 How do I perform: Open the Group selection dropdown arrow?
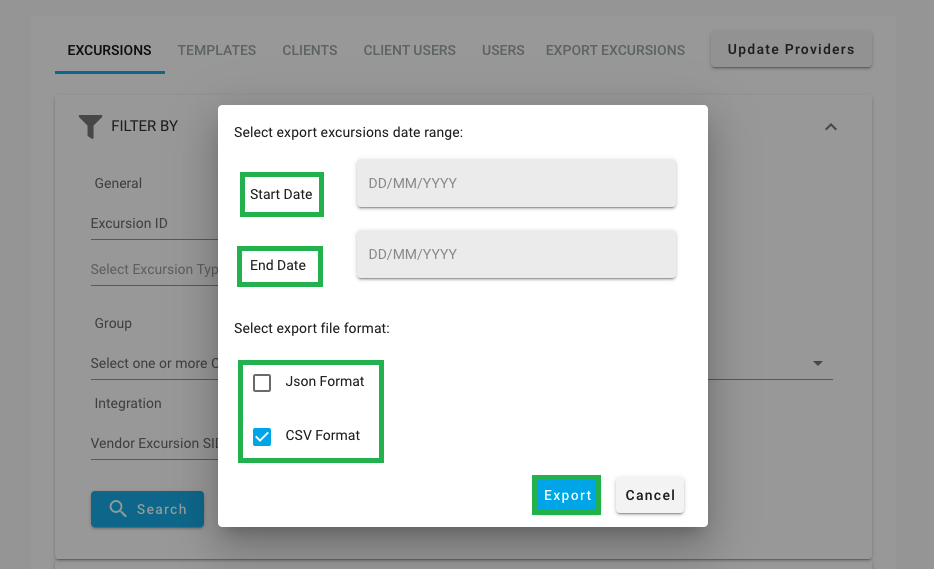(818, 363)
